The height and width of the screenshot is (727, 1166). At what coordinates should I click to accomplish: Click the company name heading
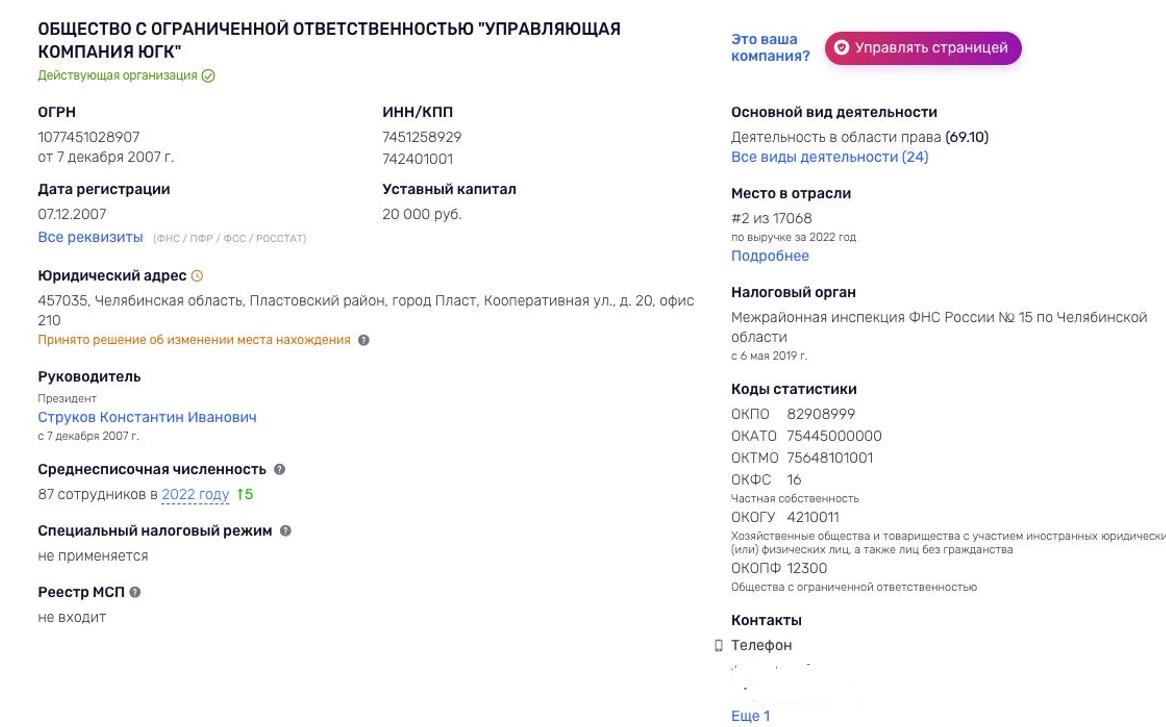(329, 40)
